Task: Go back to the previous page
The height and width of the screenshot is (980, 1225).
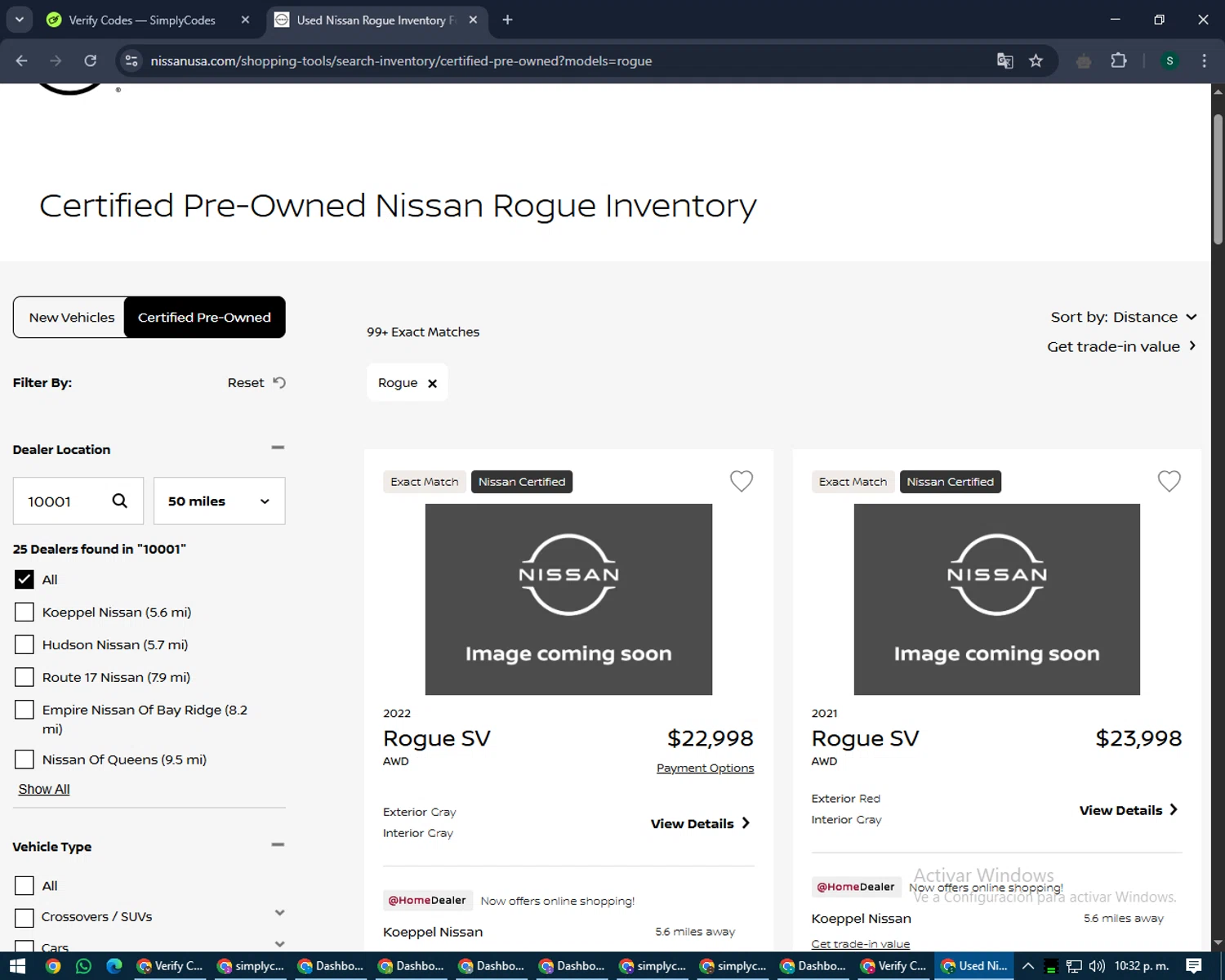Action: (22, 60)
